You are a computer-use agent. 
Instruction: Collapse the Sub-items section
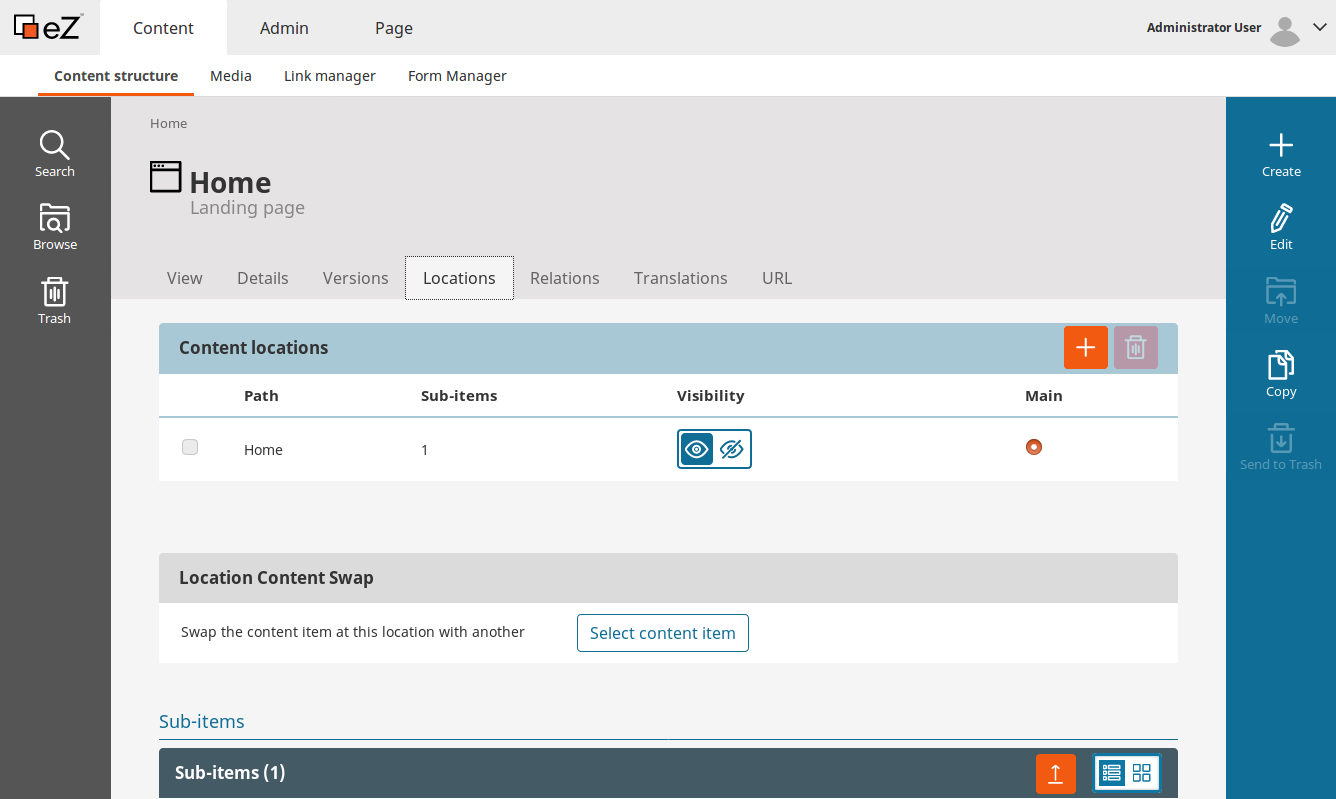(x=201, y=721)
